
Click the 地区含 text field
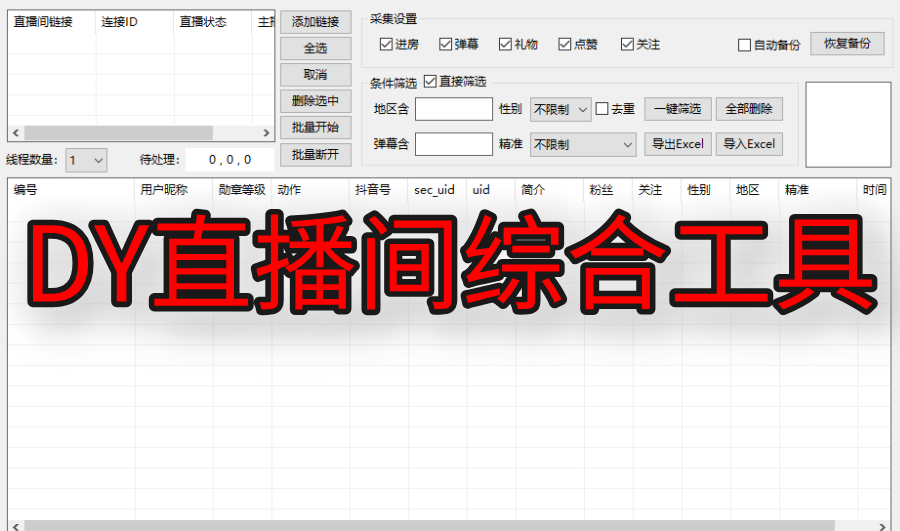pos(453,109)
